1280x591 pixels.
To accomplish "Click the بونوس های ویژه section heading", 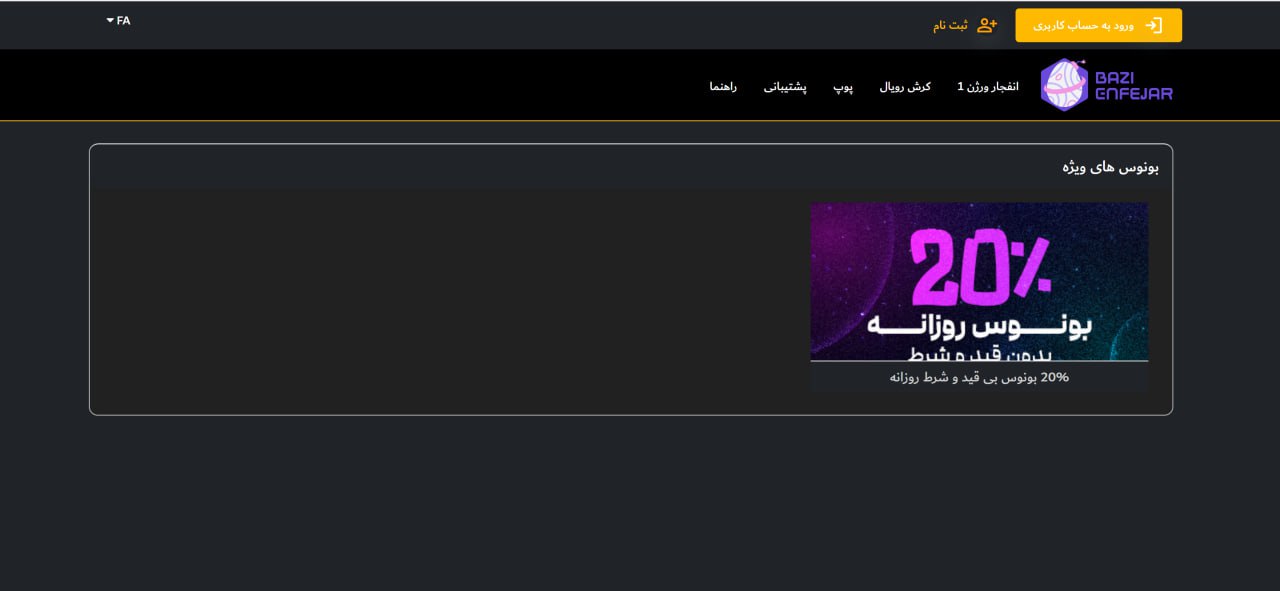I will pos(1110,167).
